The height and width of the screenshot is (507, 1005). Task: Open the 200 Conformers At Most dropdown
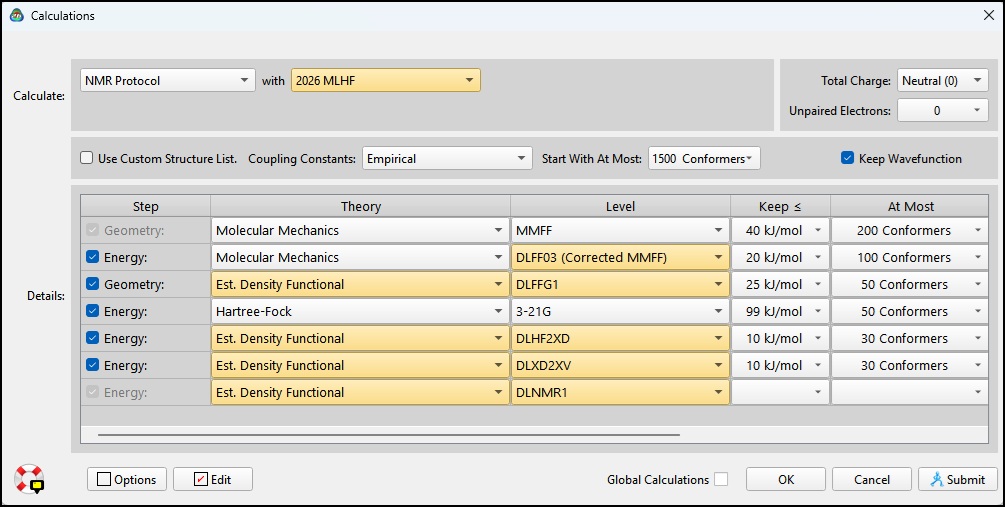click(910, 230)
